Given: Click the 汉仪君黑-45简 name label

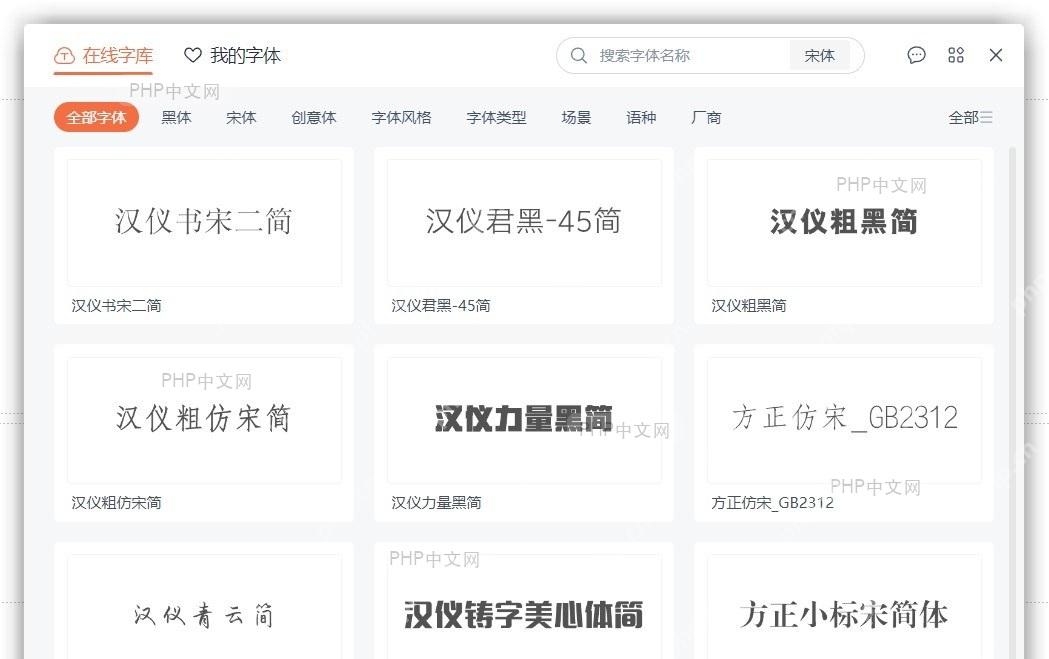Looking at the screenshot, I should click(441, 306).
